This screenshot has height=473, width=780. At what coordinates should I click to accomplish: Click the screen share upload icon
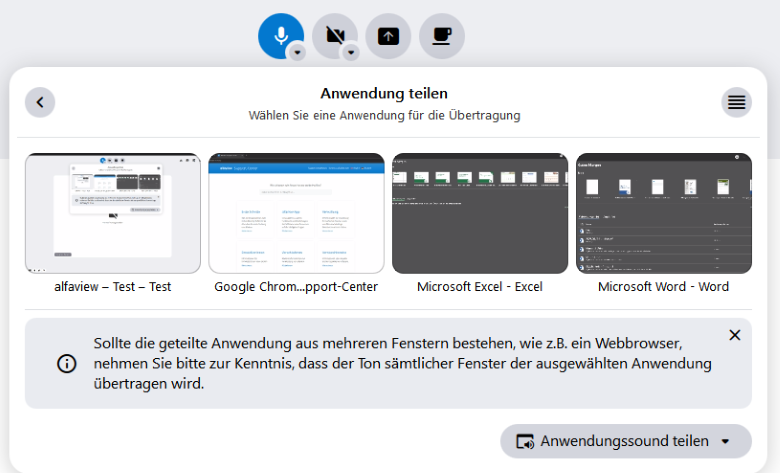point(388,36)
